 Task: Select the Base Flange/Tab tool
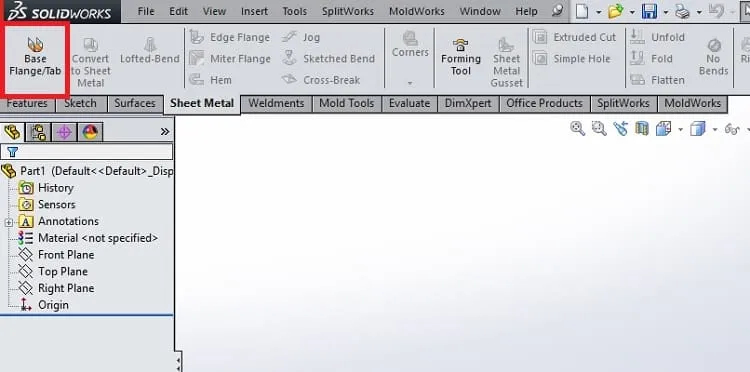(35, 57)
